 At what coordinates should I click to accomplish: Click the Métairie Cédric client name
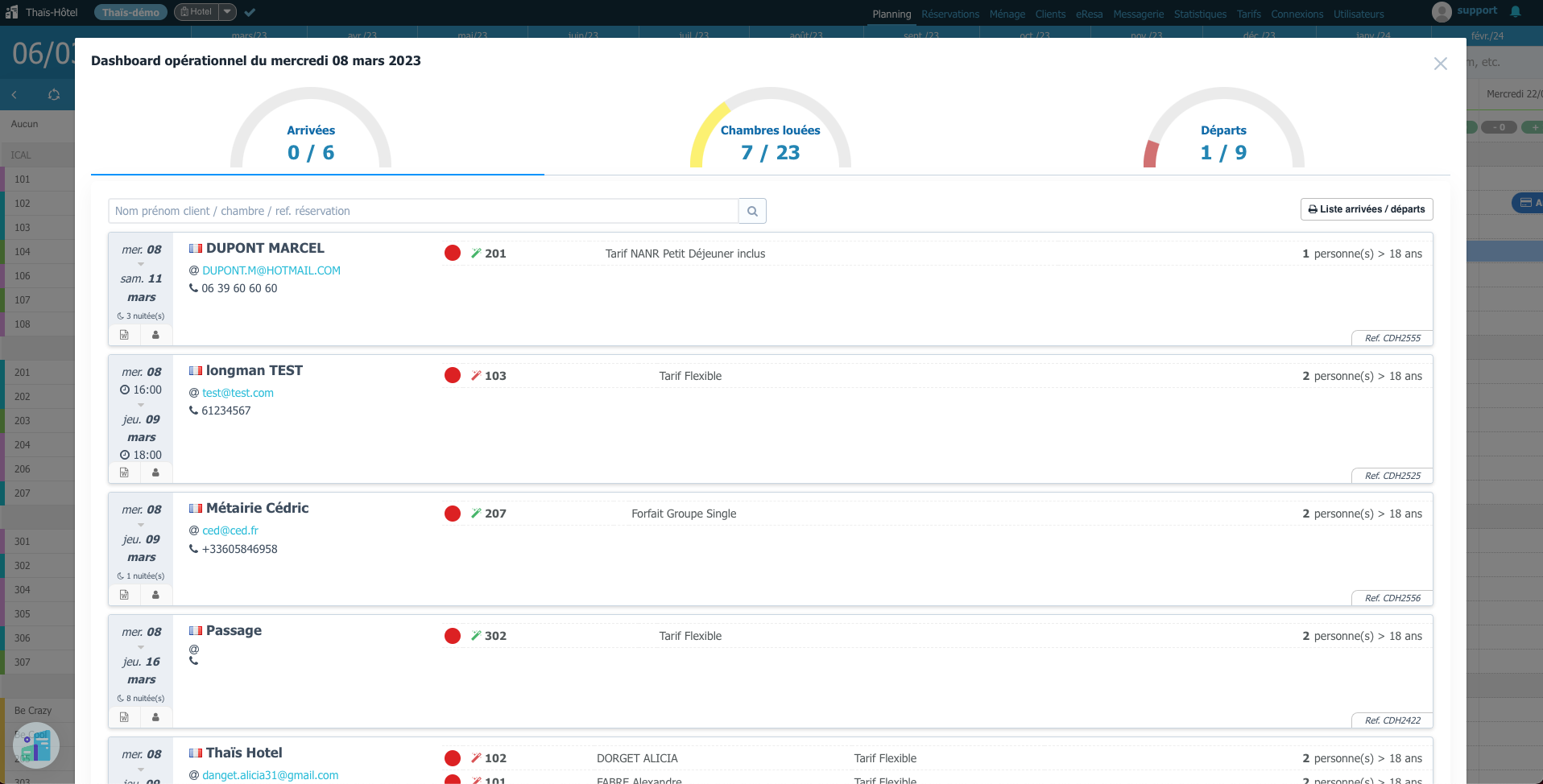(258, 508)
